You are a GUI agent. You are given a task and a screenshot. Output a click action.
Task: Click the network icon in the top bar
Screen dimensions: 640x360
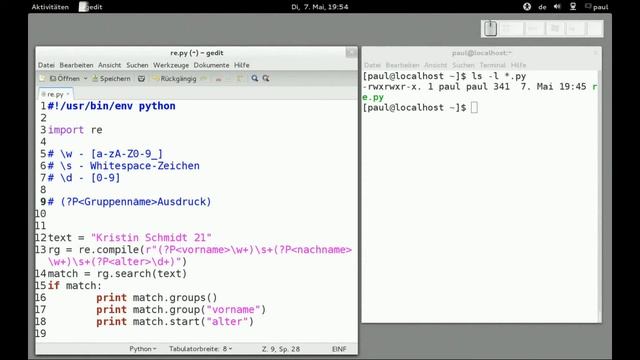[x=573, y=7]
